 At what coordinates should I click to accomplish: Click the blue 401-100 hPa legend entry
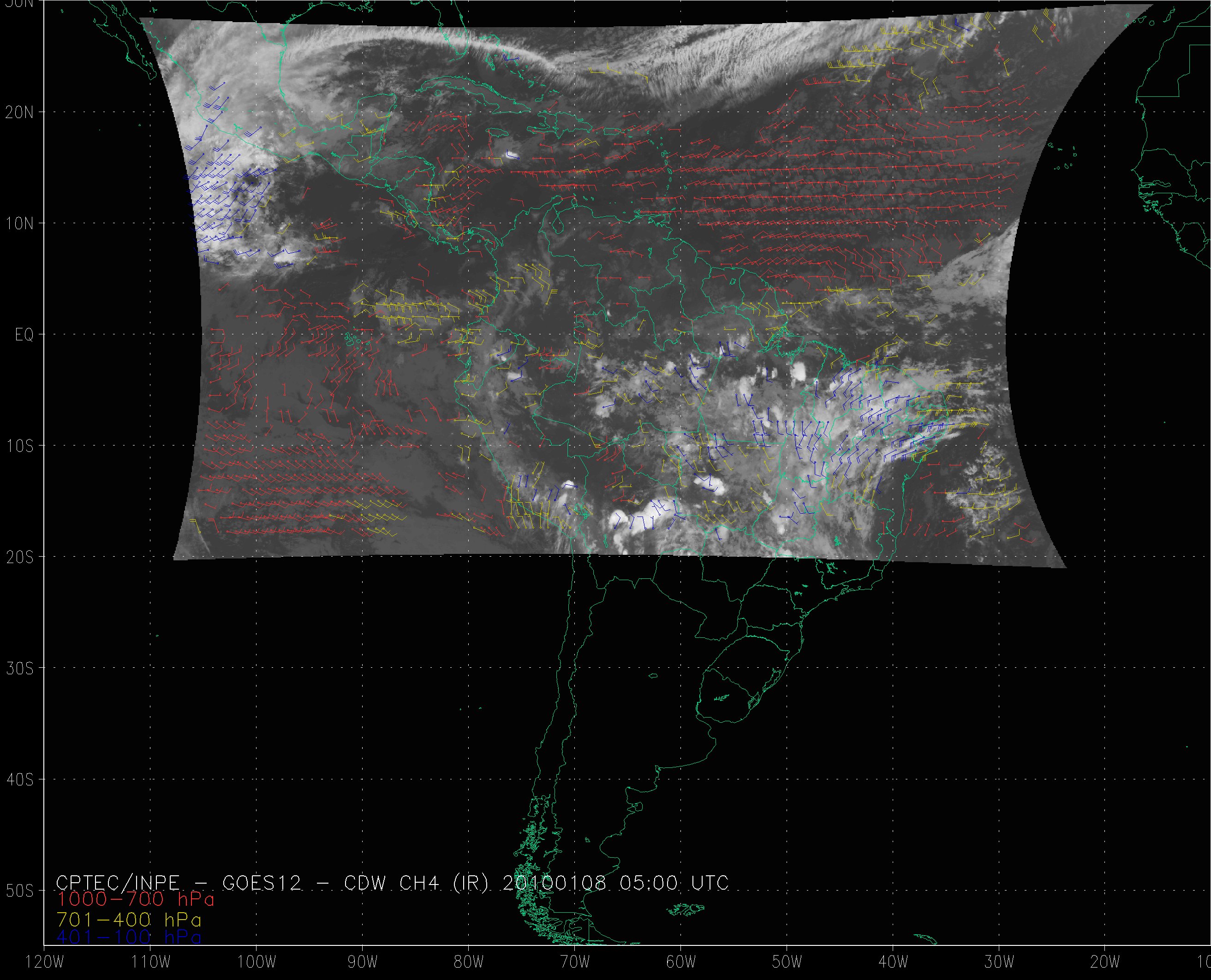coord(129,937)
